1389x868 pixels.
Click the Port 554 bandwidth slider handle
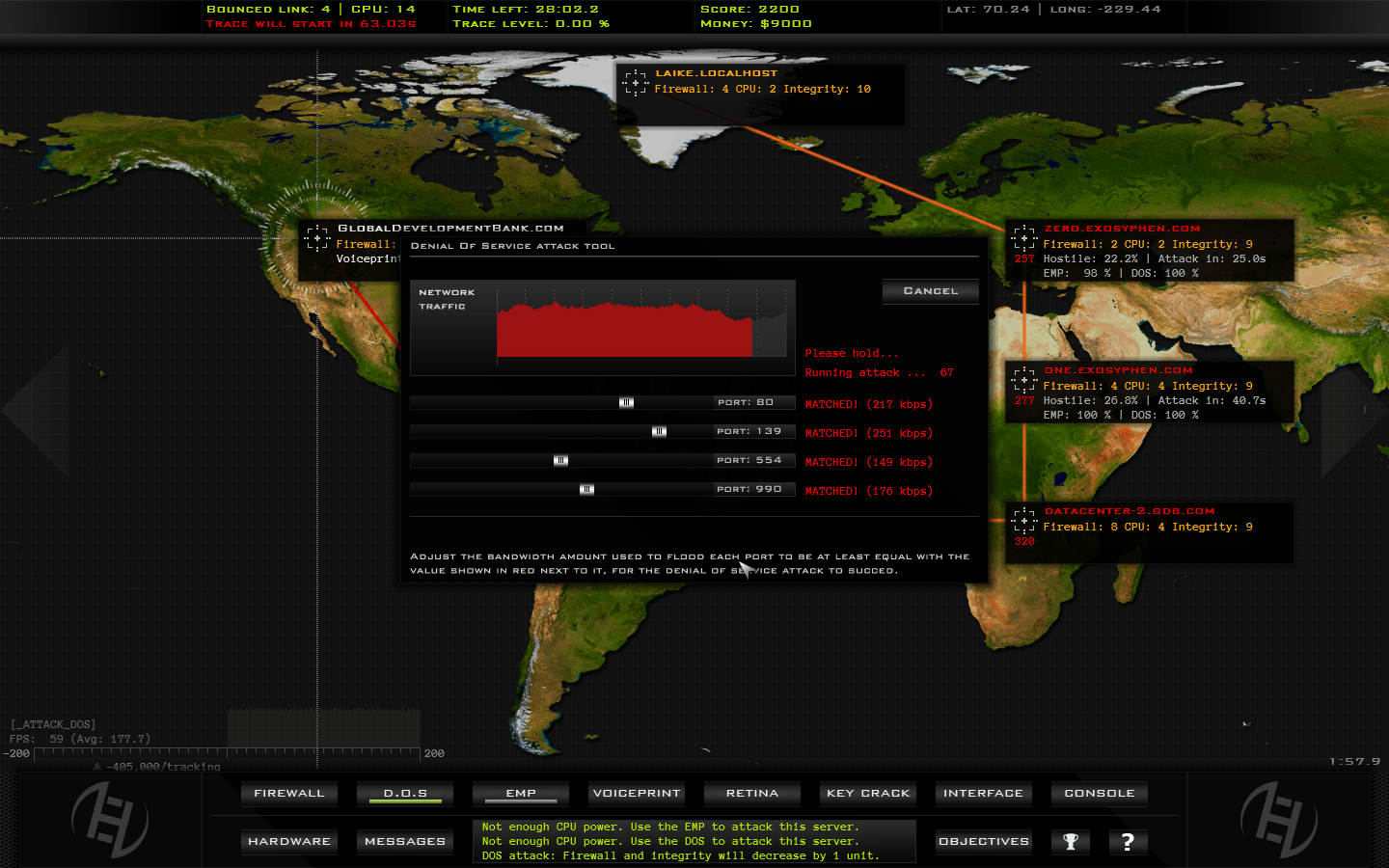click(x=560, y=461)
